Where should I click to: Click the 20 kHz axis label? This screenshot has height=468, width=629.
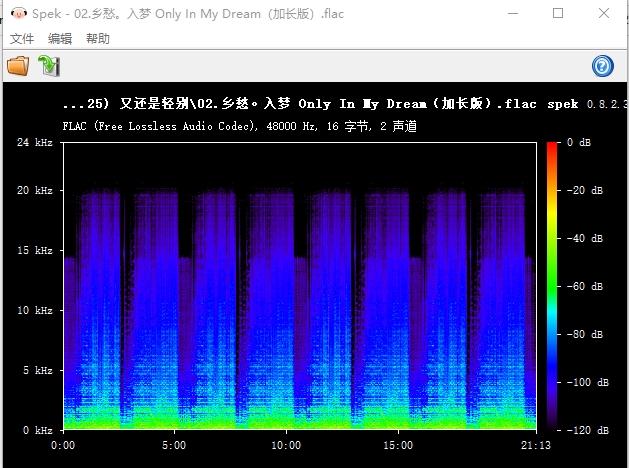tap(34, 190)
